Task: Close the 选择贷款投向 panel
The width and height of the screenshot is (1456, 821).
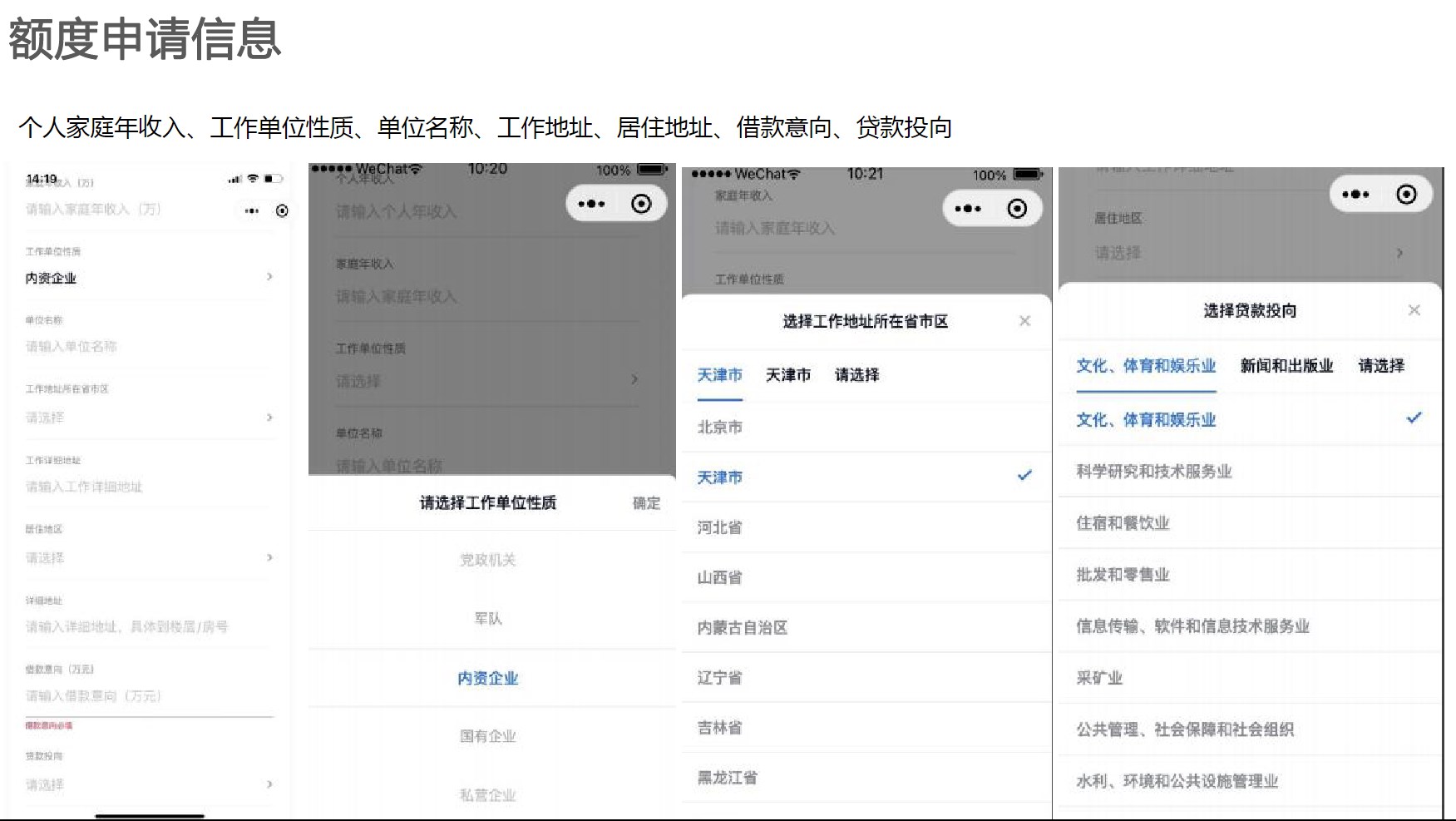Action: tap(1414, 310)
